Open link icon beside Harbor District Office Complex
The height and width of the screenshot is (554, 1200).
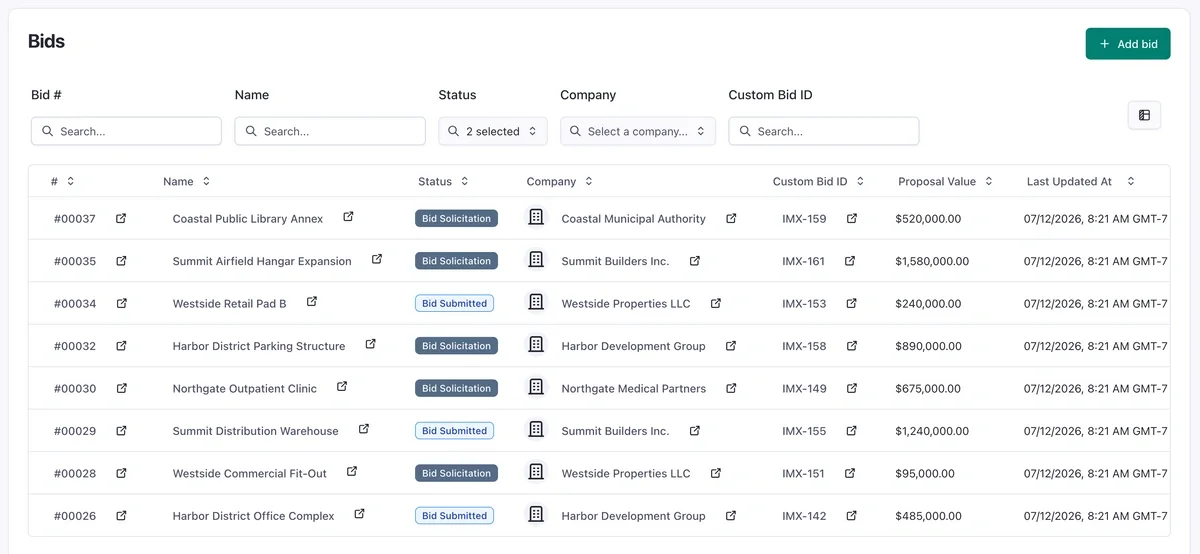point(359,514)
